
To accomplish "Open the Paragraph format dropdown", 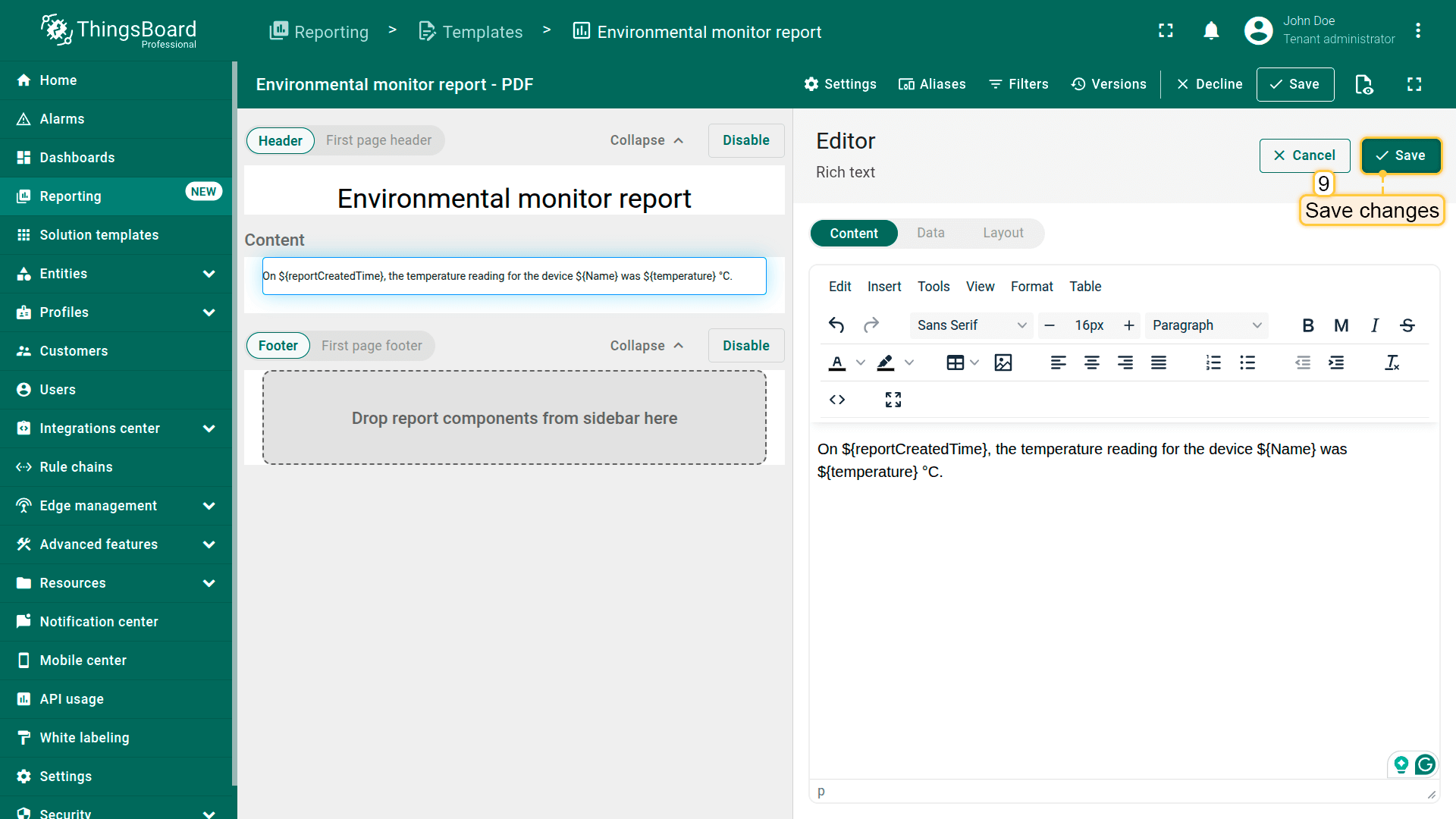I will pos(1207,325).
